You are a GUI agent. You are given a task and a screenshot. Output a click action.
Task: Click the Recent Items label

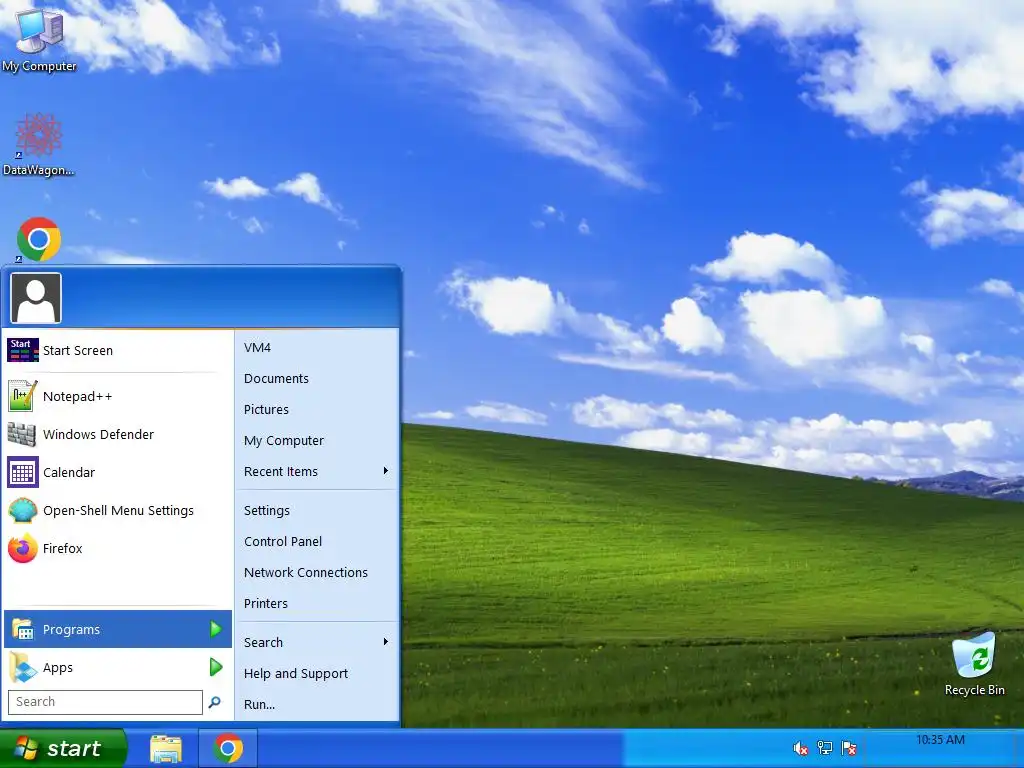click(x=281, y=472)
